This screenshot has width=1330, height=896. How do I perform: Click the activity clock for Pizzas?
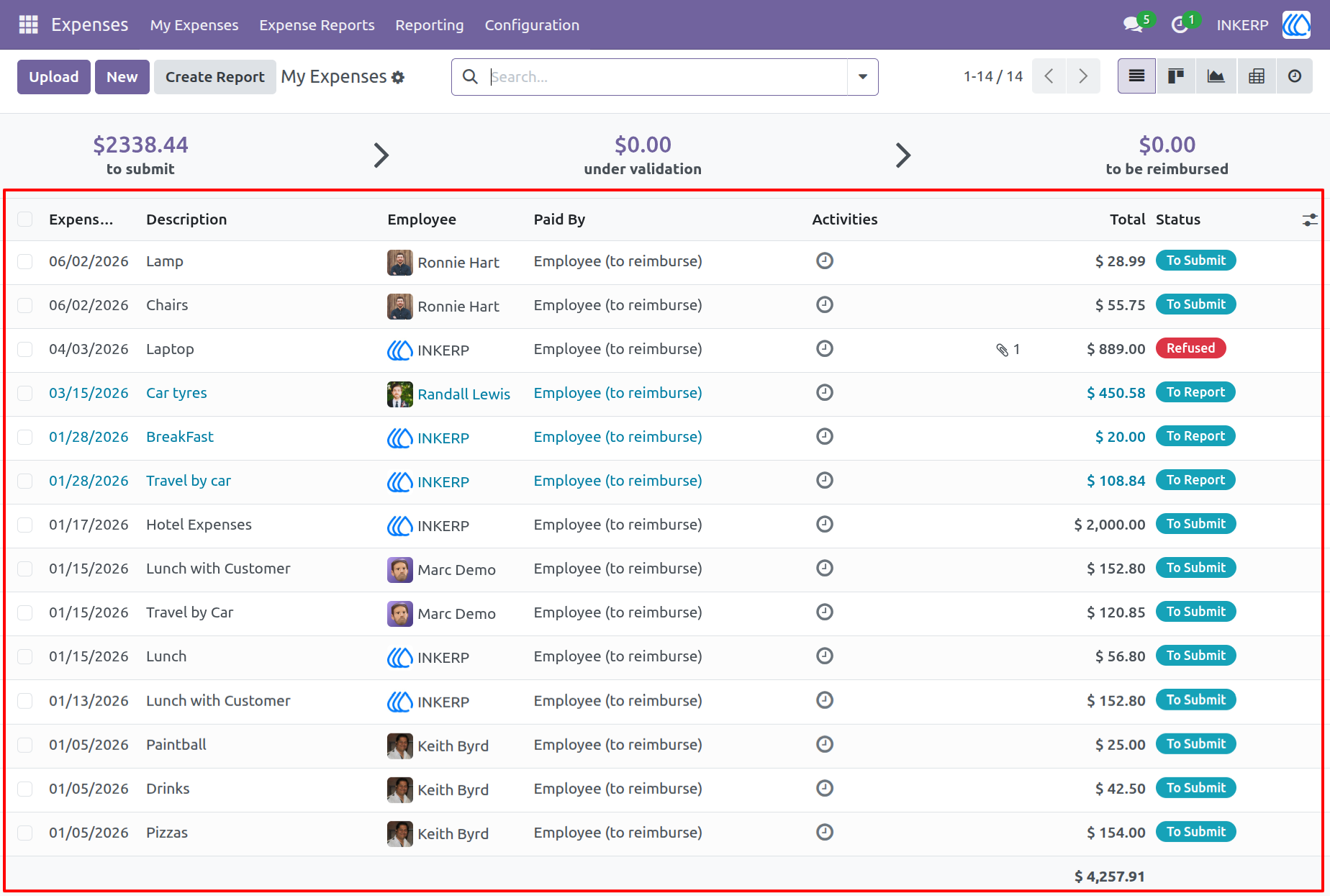825,832
